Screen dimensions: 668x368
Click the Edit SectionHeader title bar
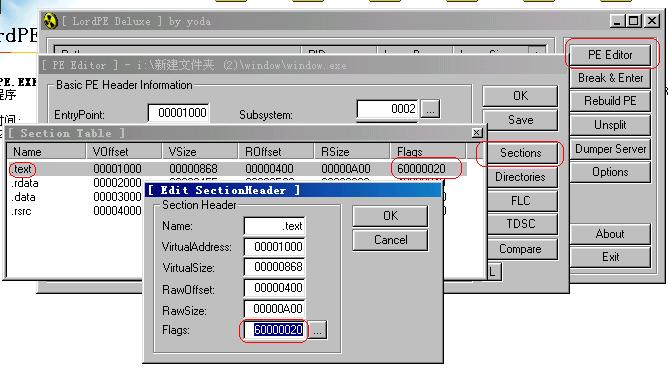pos(293,190)
